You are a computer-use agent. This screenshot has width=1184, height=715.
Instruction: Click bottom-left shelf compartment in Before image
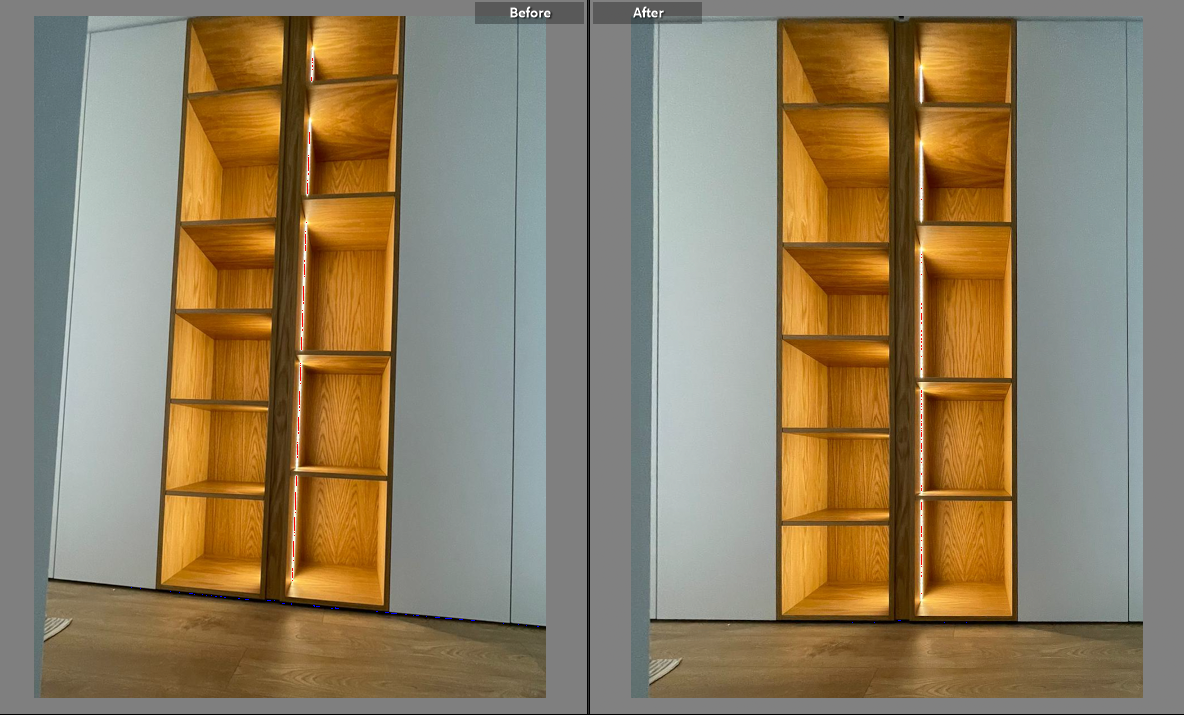pyautogui.click(x=214, y=541)
